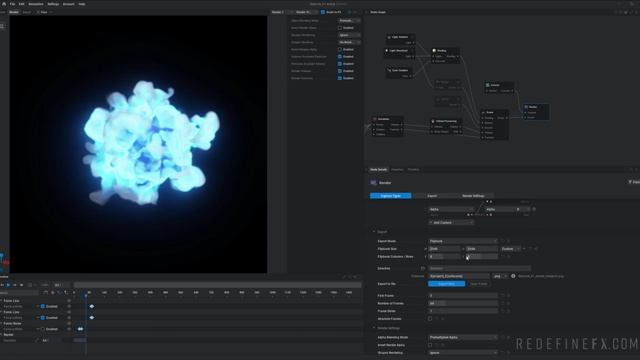This screenshot has width=640, height=360.
Task: Open the Export Mode Flipbook dropdown
Action: click(463, 241)
